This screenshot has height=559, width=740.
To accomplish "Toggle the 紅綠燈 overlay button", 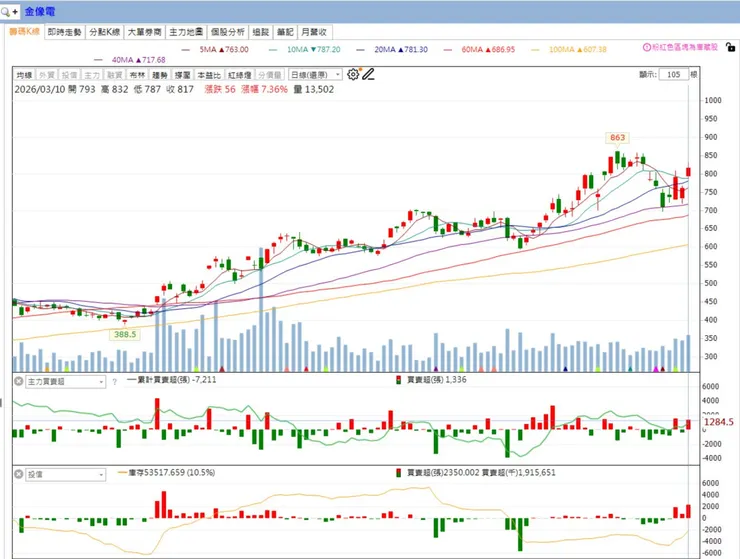I will (239, 75).
